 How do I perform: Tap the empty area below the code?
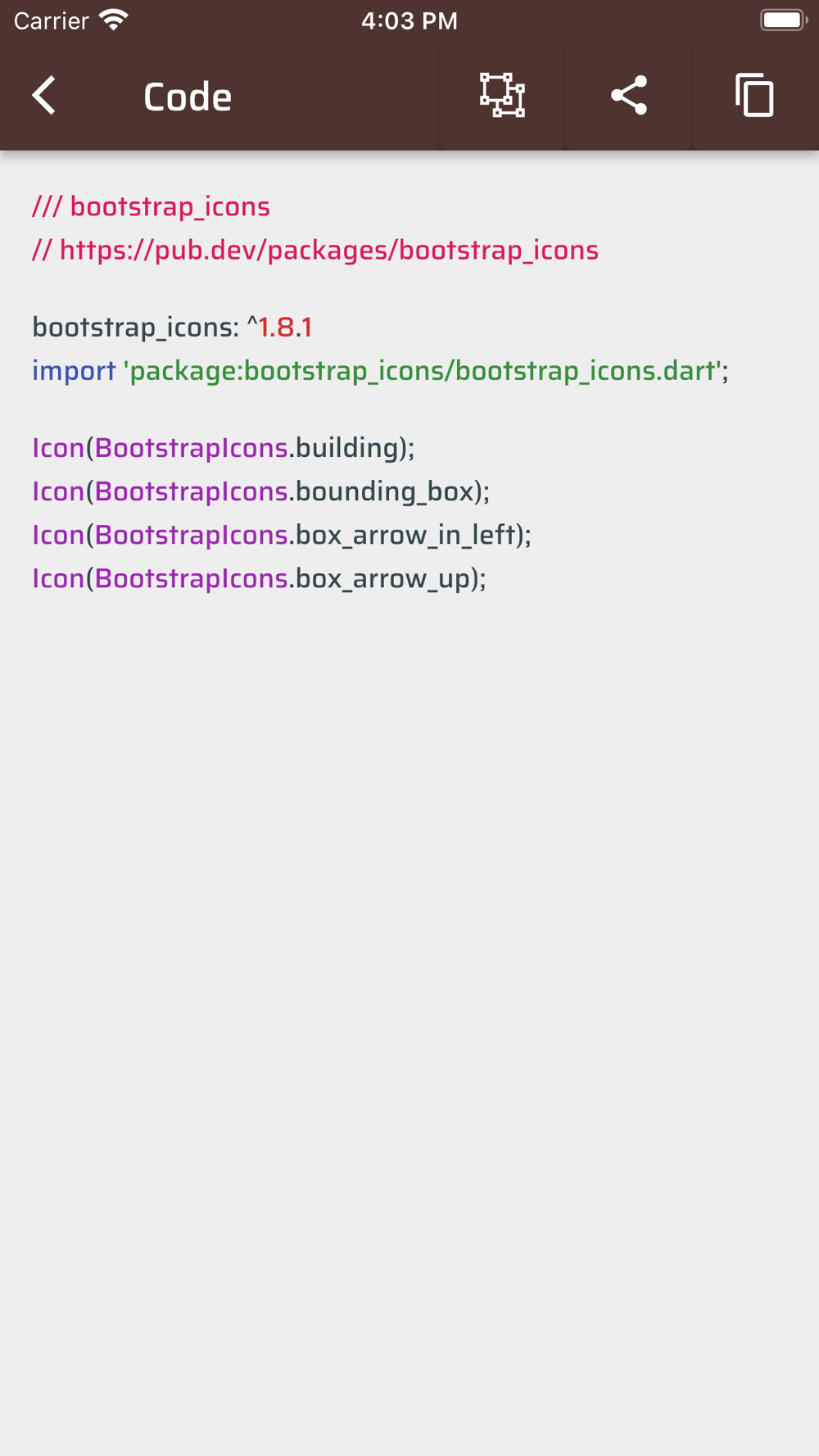(409, 983)
